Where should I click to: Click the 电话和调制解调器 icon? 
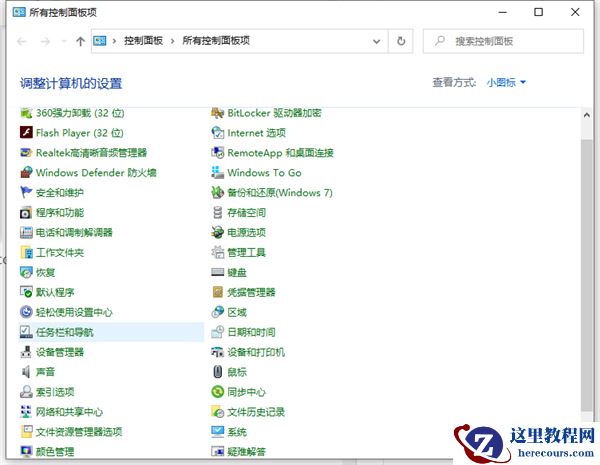[x=26, y=232]
